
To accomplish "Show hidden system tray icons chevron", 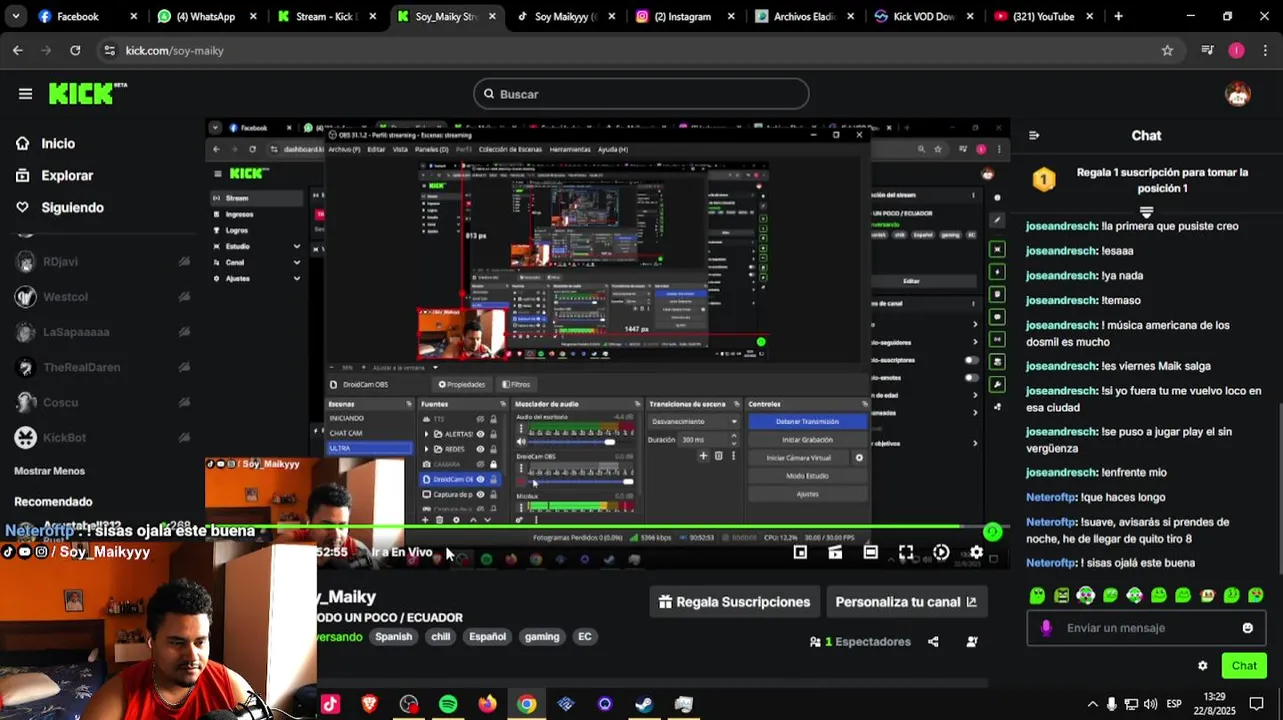I will coord(1092,704).
